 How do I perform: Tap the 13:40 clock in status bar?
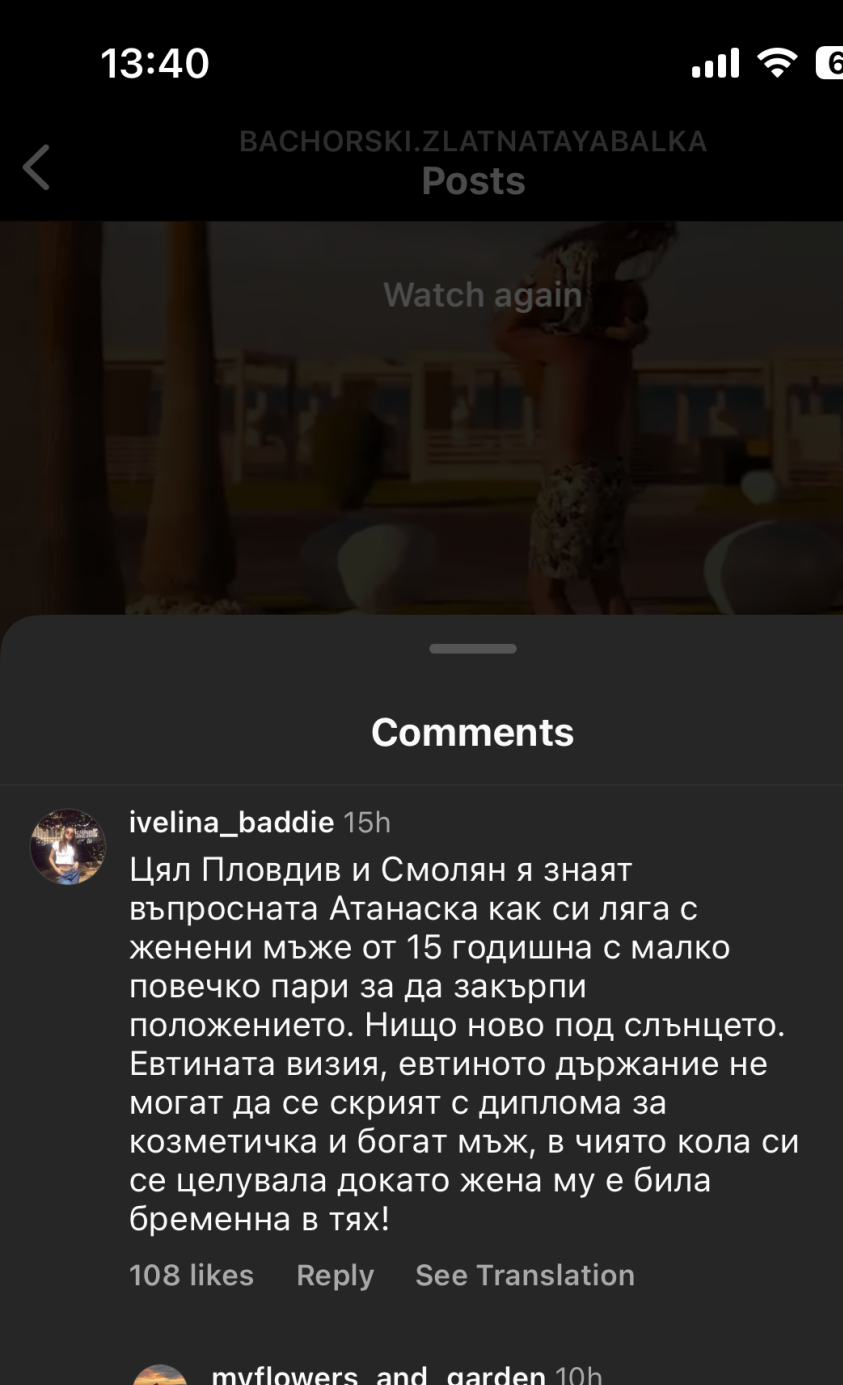point(155,64)
